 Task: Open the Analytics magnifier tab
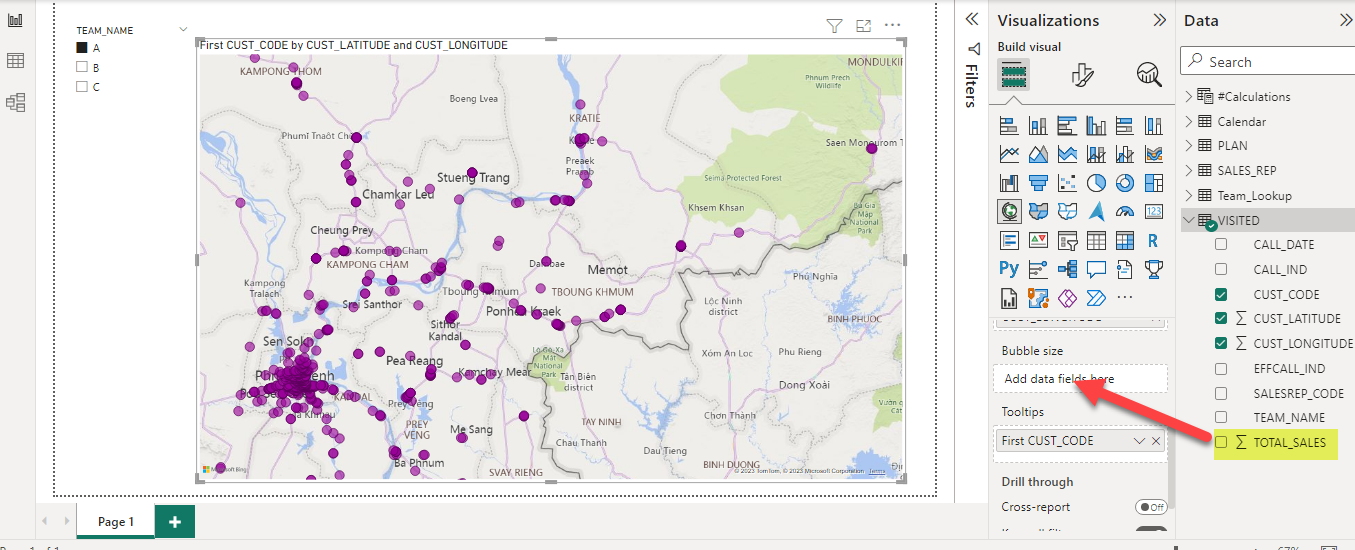(1149, 75)
